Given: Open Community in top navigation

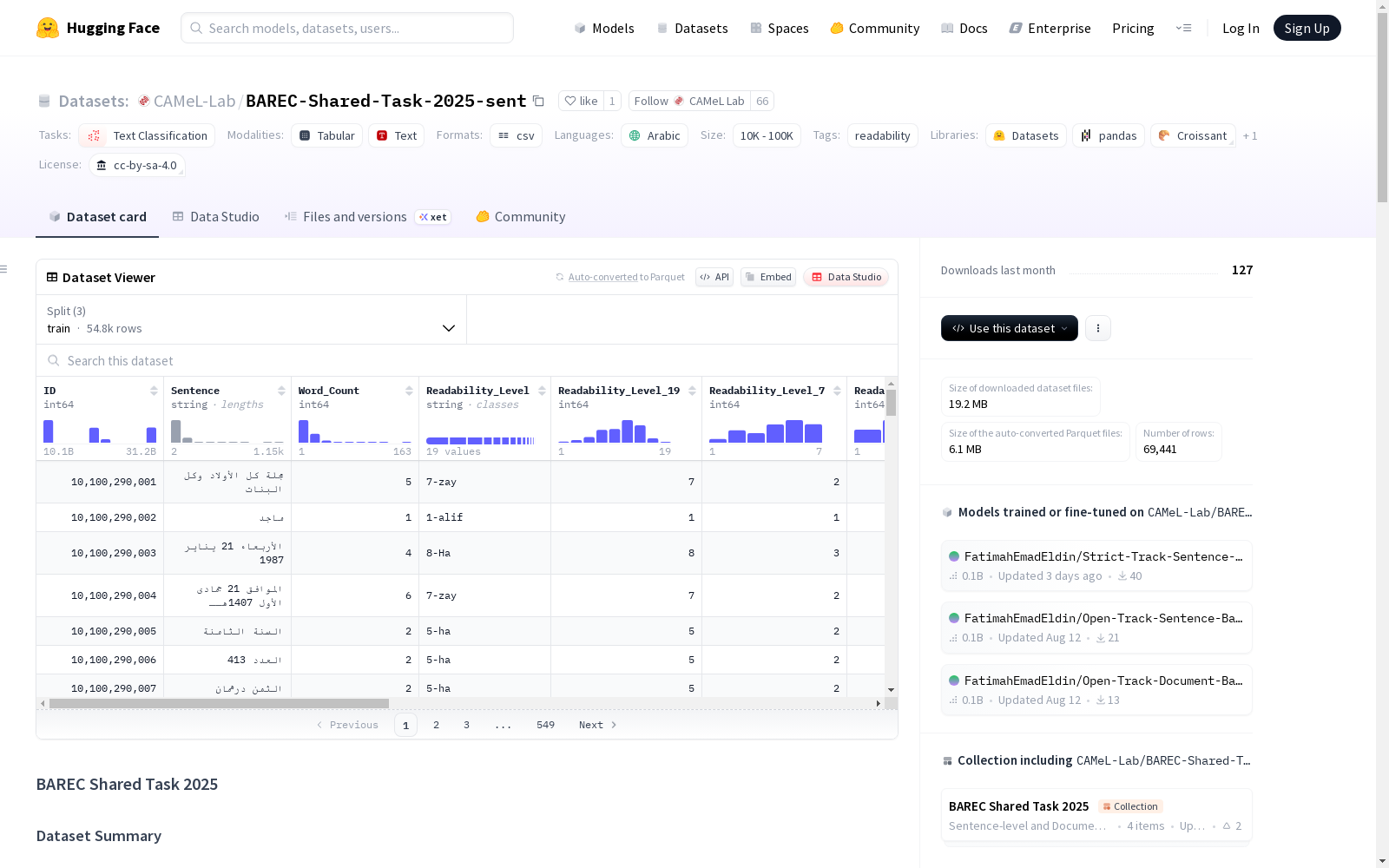Looking at the screenshot, I should pyautogui.click(x=875, y=28).
